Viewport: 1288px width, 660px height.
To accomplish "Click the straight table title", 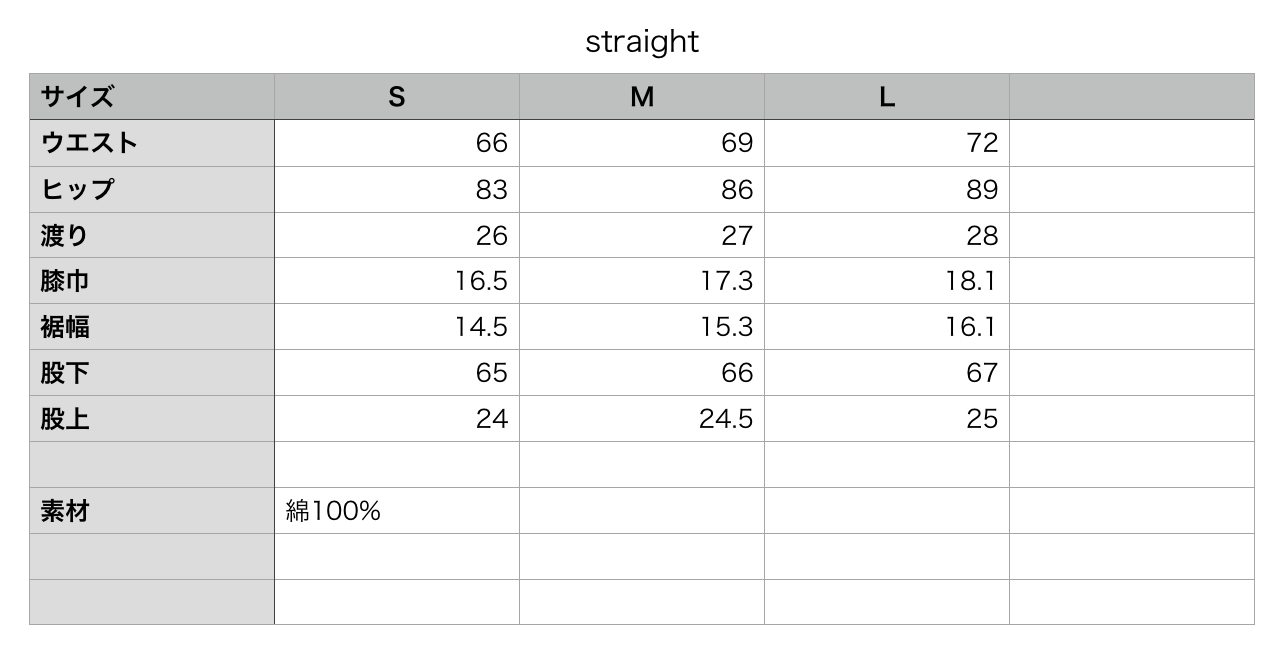I will point(642,42).
